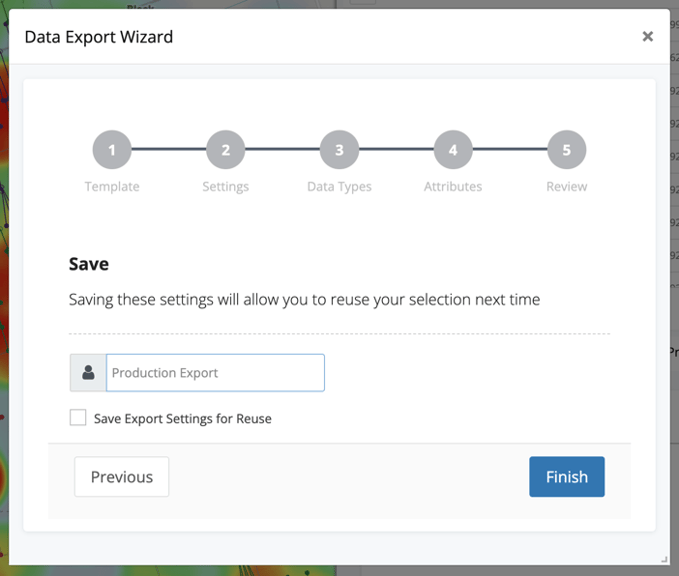Click the user icon beside name field
This screenshot has width=679, height=576.
point(88,373)
